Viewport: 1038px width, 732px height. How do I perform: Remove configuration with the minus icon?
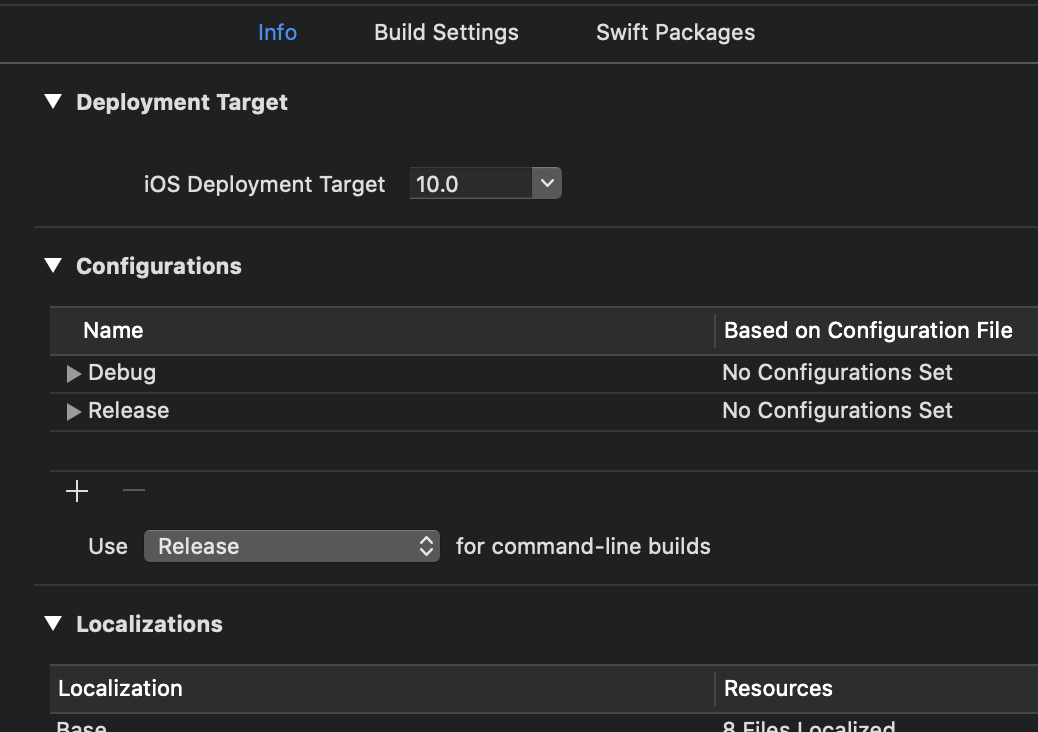(134, 491)
